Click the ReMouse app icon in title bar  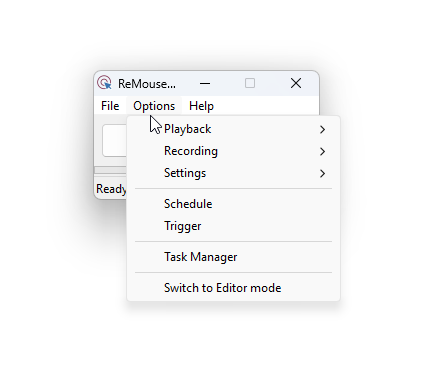click(104, 83)
